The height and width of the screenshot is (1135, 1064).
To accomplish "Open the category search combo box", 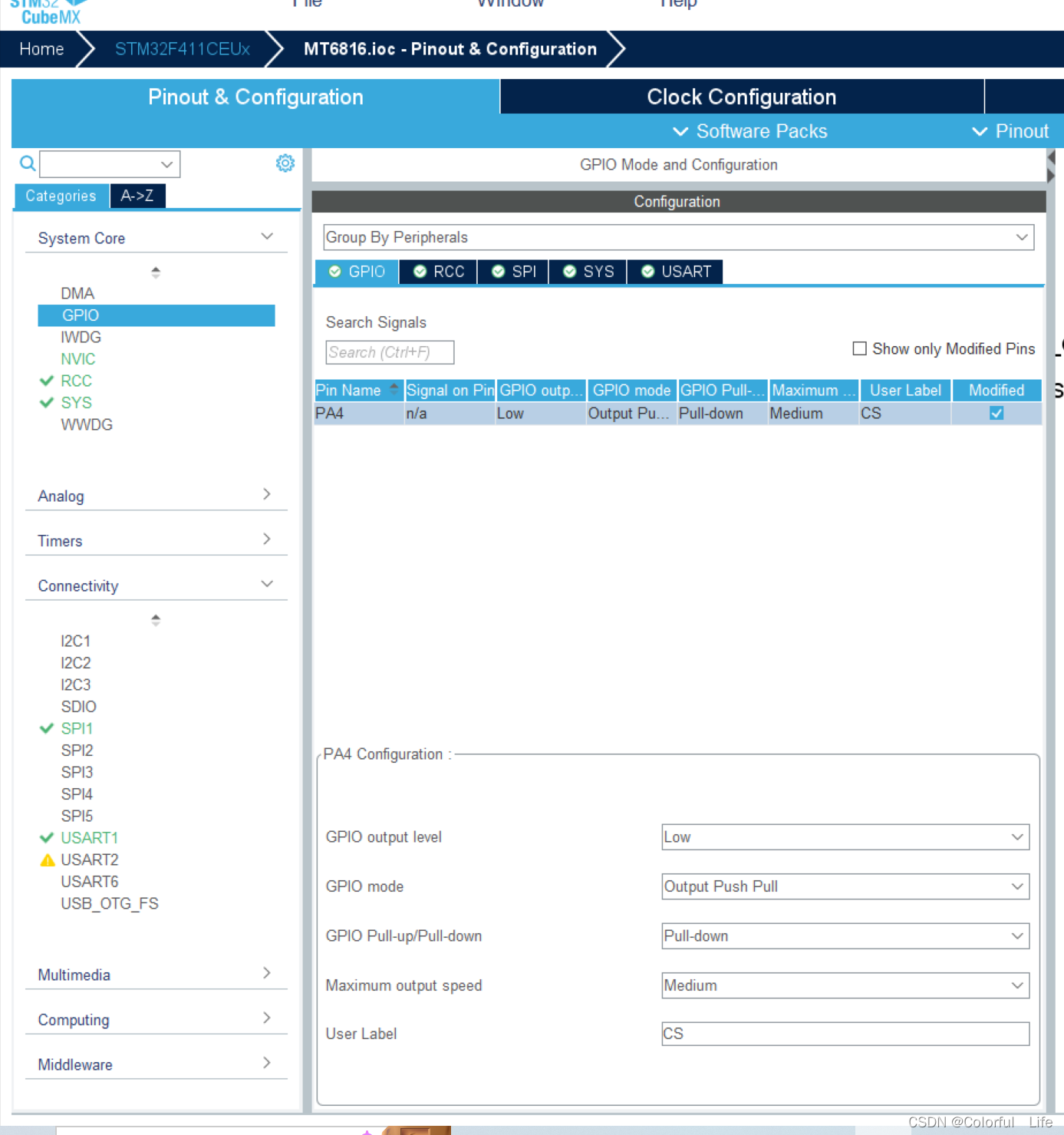I will point(110,164).
